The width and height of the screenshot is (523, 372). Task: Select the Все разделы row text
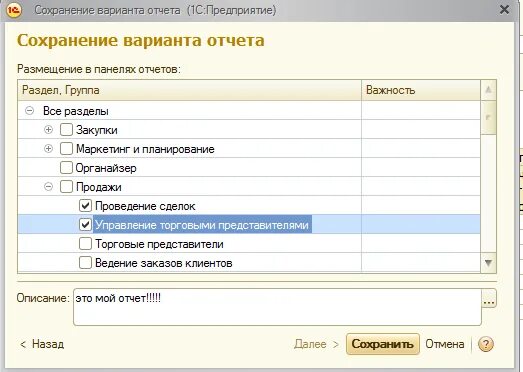point(76,111)
